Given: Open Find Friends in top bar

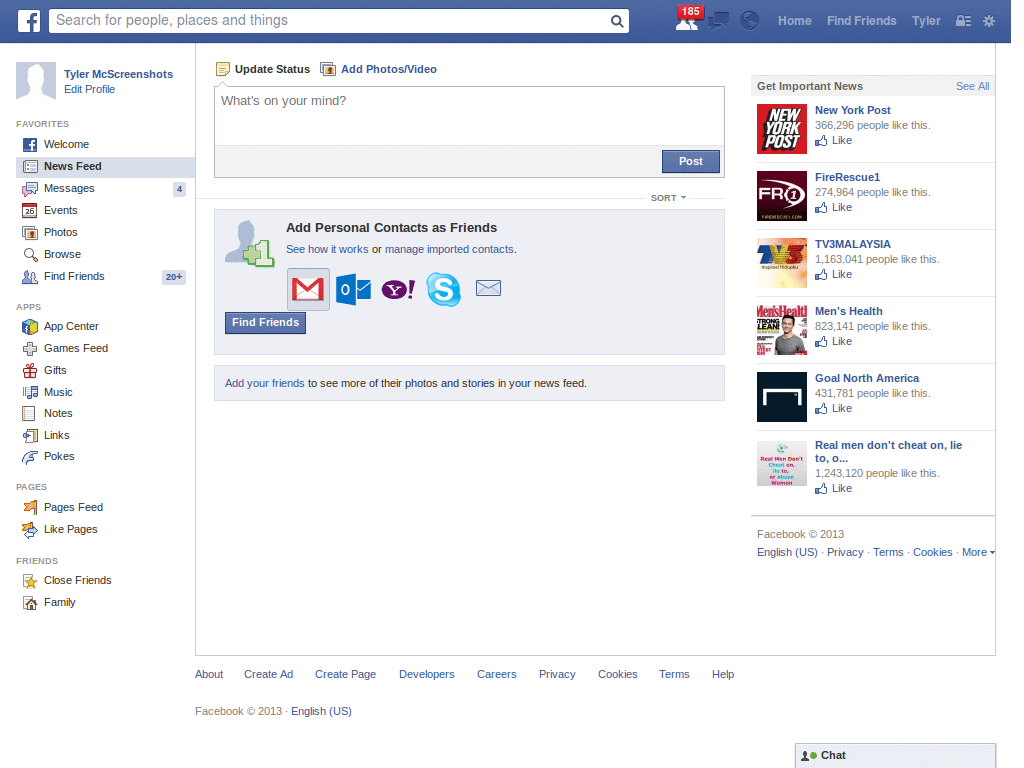Looking at the screenshot, I should pos(861,21).
